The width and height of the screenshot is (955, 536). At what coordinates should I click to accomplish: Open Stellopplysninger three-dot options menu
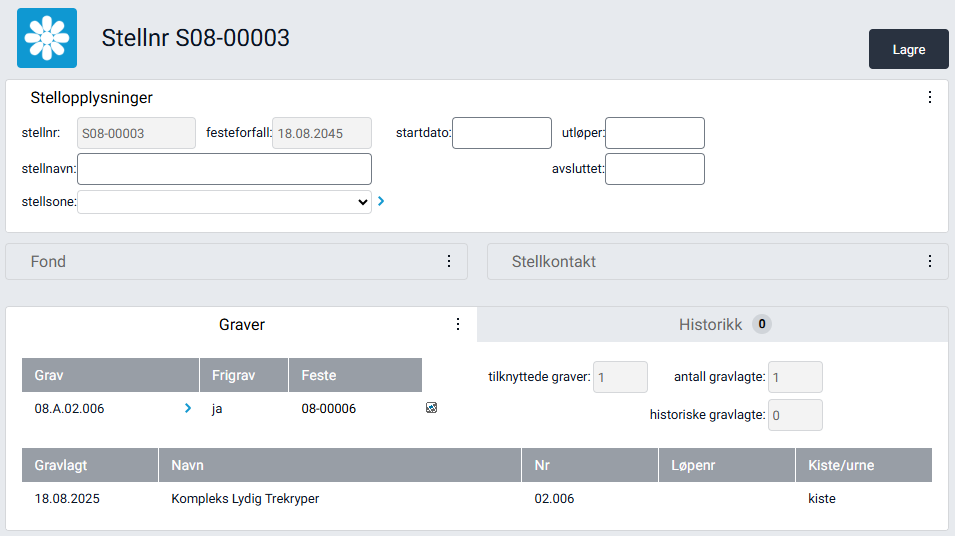(929, 98)
